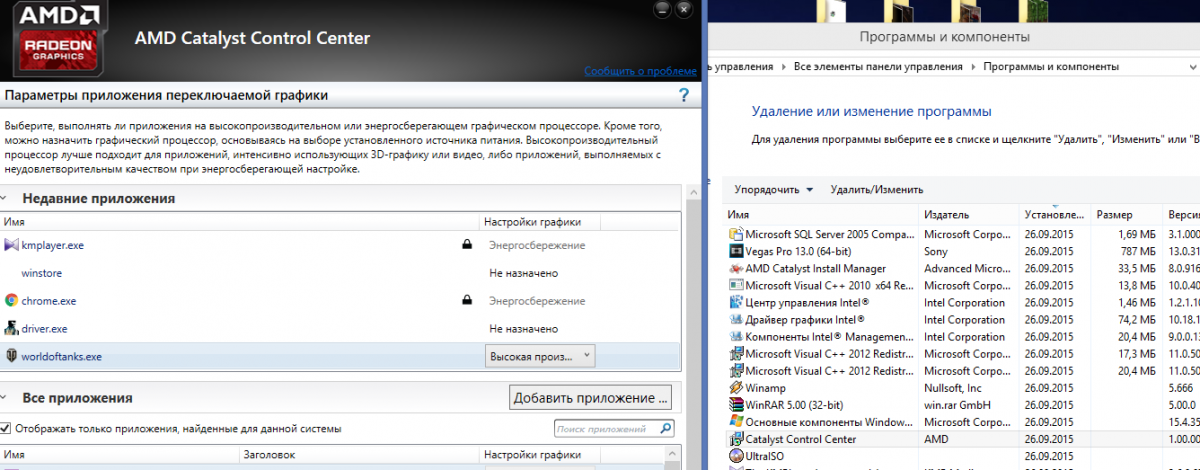
Task: Select the worldoftanks.exe row
Action: (340, 356)
